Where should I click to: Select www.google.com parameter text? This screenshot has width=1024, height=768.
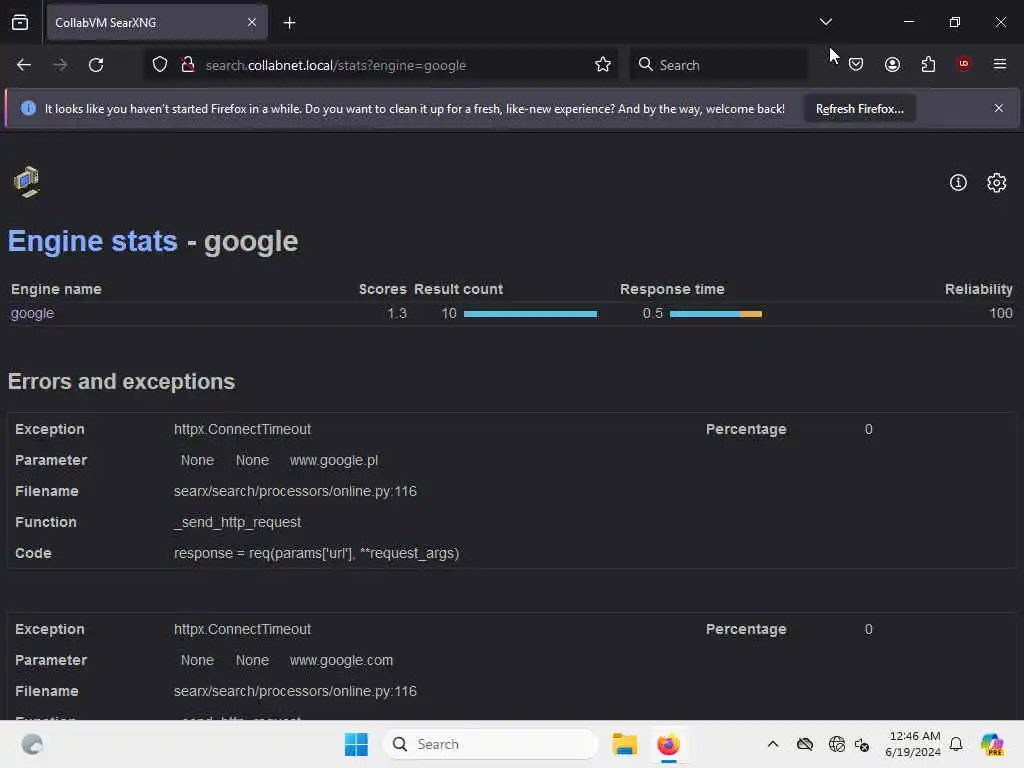342,660
